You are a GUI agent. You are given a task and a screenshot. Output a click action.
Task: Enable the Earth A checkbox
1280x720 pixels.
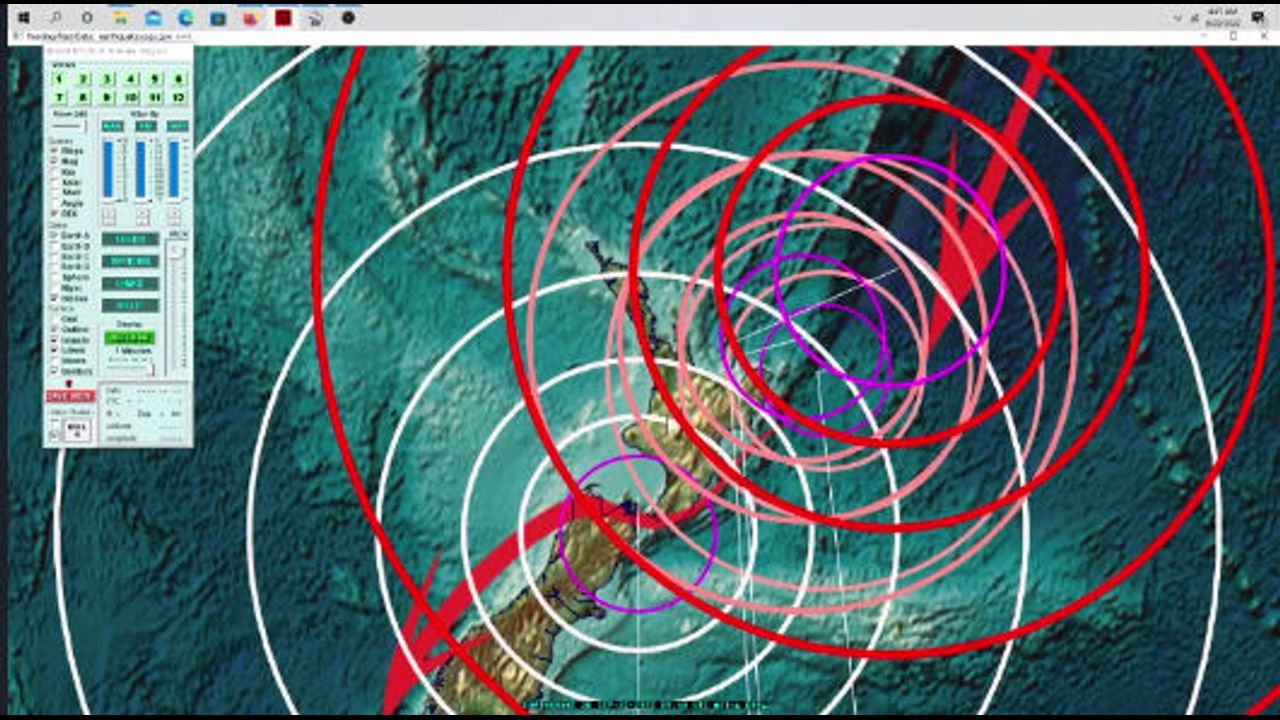pyautogui.click(x=55, y=236)
